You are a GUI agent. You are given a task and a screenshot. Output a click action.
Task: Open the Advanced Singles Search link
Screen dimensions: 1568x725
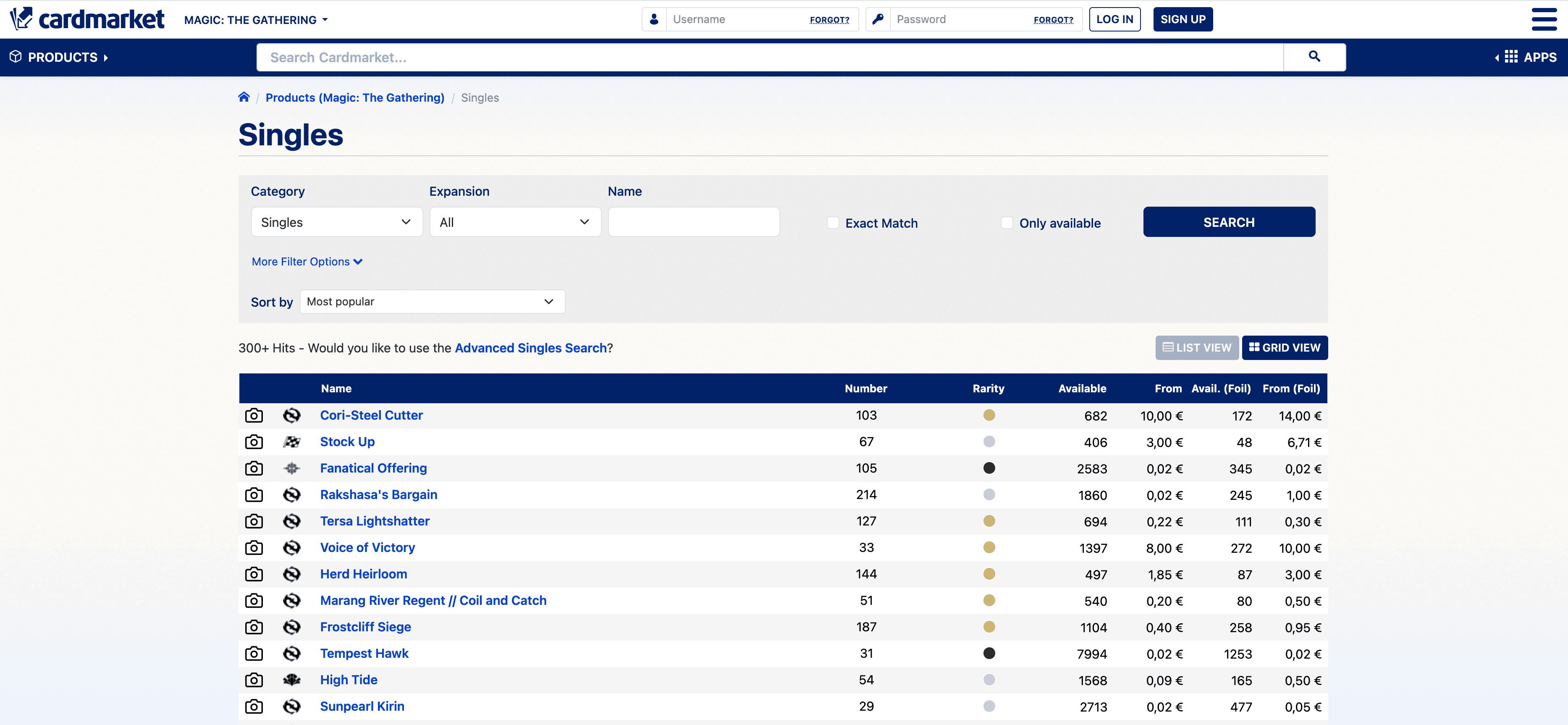pyautogui.click(x=530, y=347)
